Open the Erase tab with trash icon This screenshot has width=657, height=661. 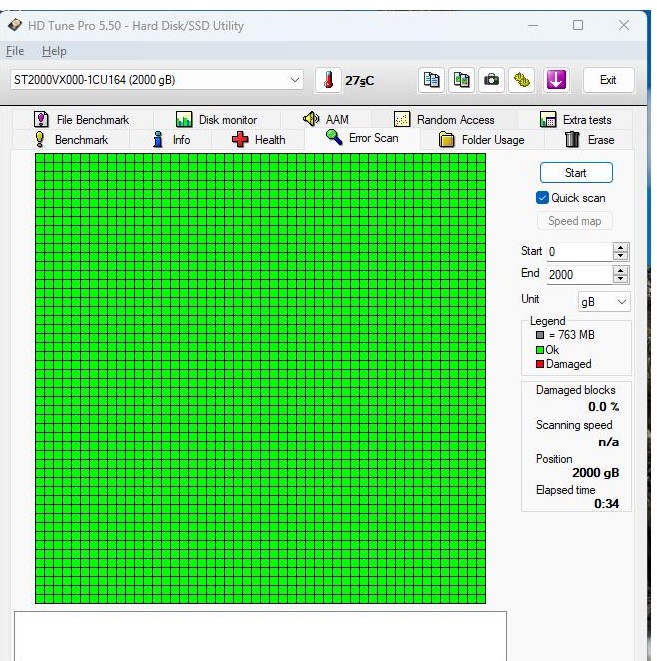click(x=589, y=140)
